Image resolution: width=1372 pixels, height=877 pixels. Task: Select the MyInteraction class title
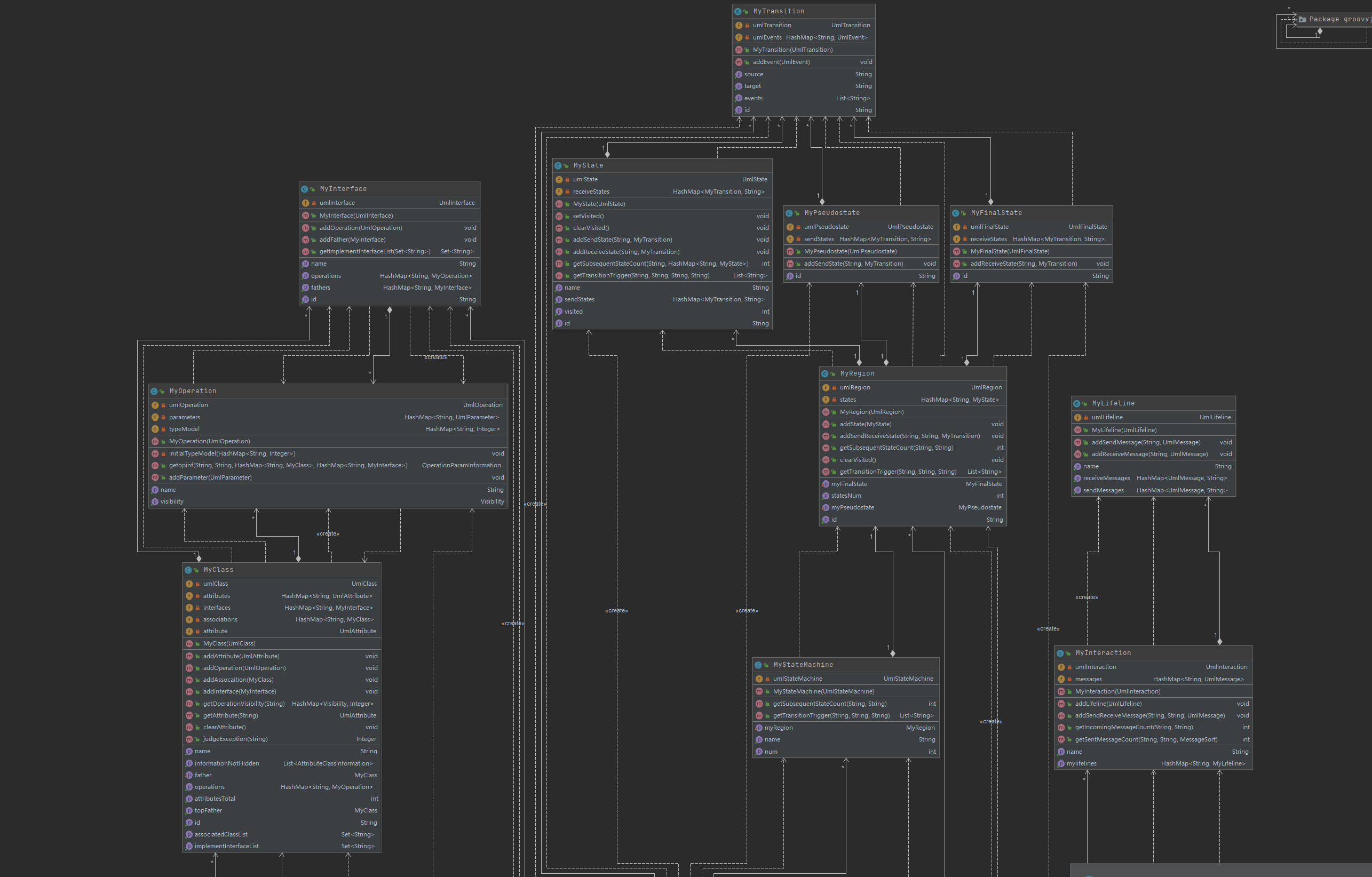[x=1103, y=653]
